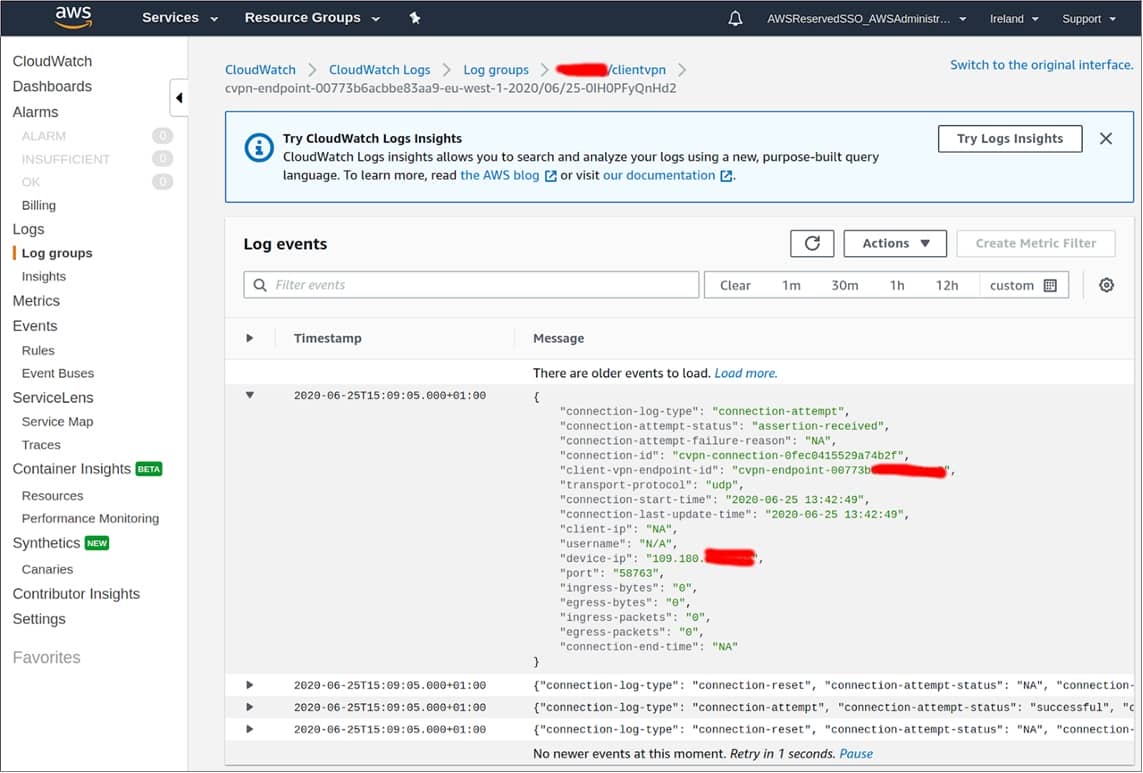Open the our documentation link
The image size is (1143, 773).
[x=667, y=176]
